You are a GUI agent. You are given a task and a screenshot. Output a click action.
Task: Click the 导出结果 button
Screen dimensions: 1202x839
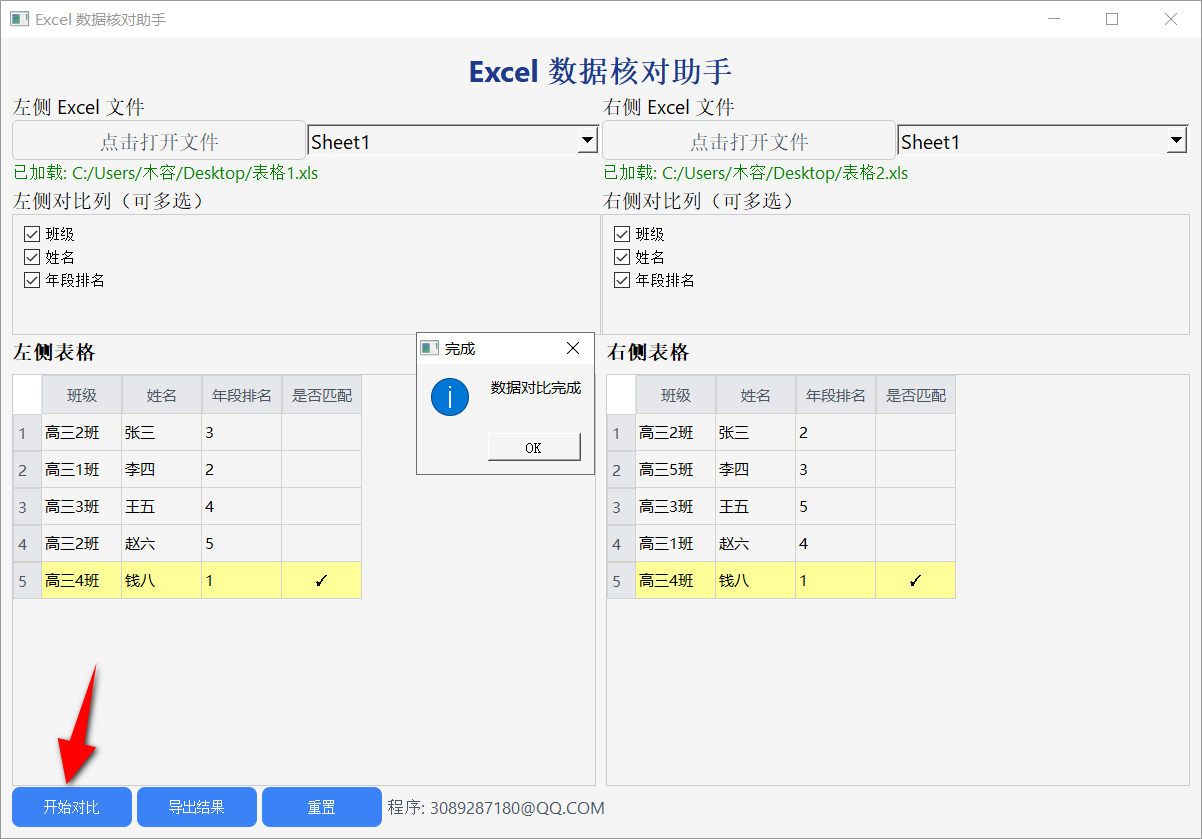[196, 807]
